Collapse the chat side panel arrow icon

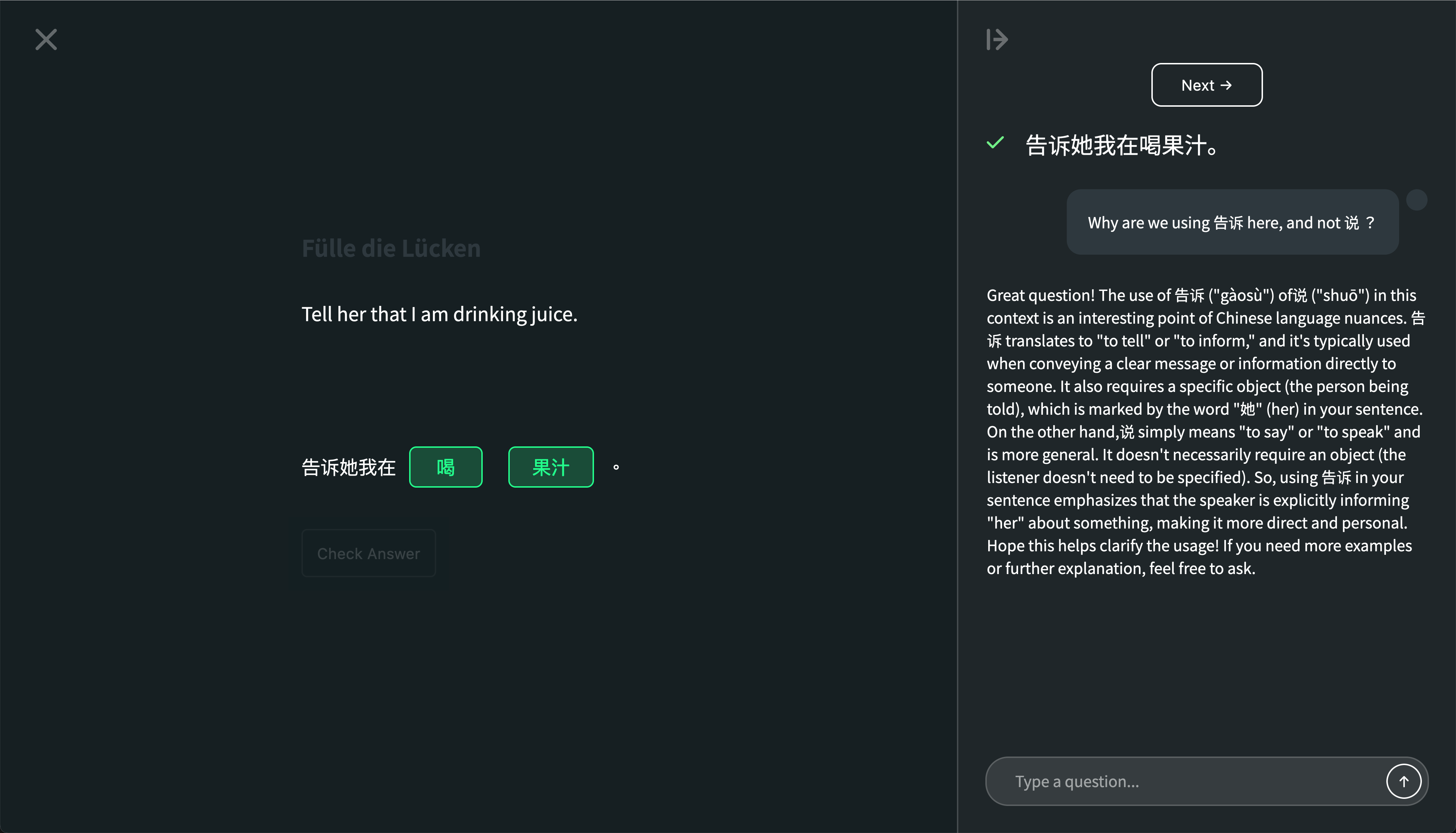click(997, 39)
